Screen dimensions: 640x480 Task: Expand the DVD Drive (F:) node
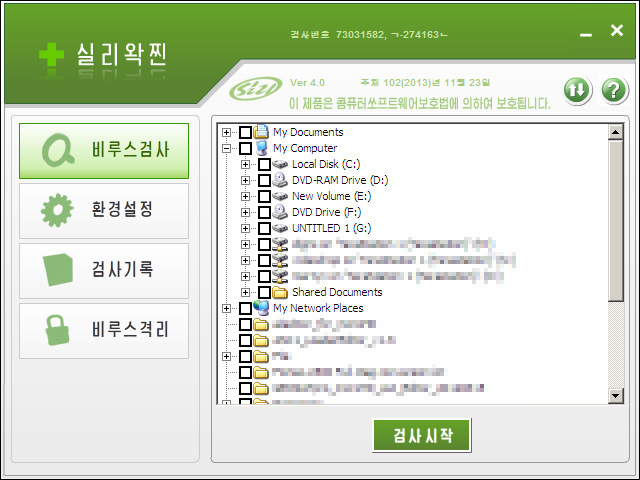(245, 212)
